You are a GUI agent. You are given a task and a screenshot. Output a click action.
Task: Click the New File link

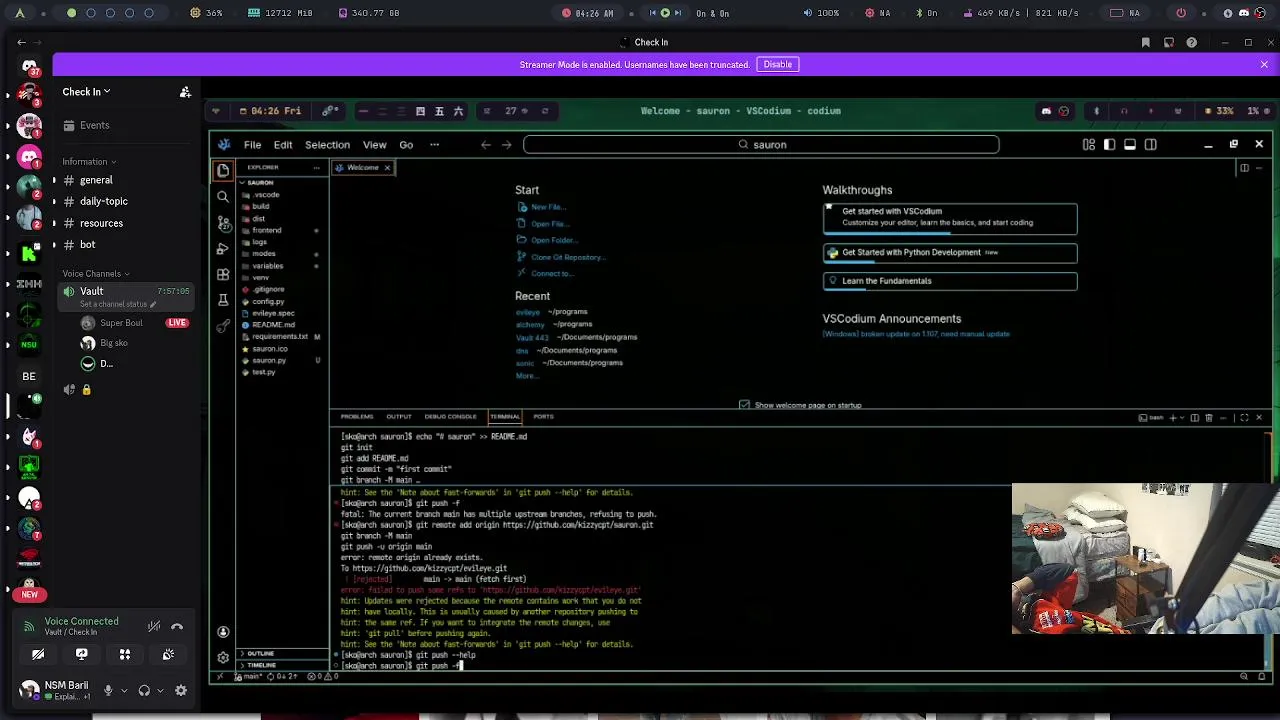541,207
